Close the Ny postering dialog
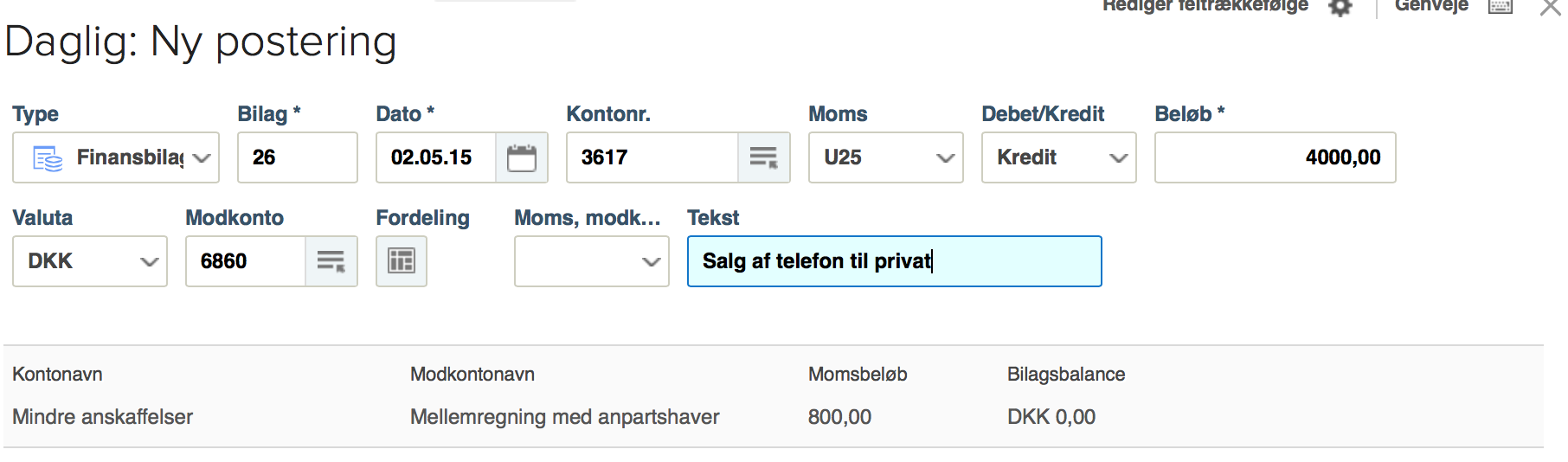The image size is (1568, 462). click(1550, 9)
